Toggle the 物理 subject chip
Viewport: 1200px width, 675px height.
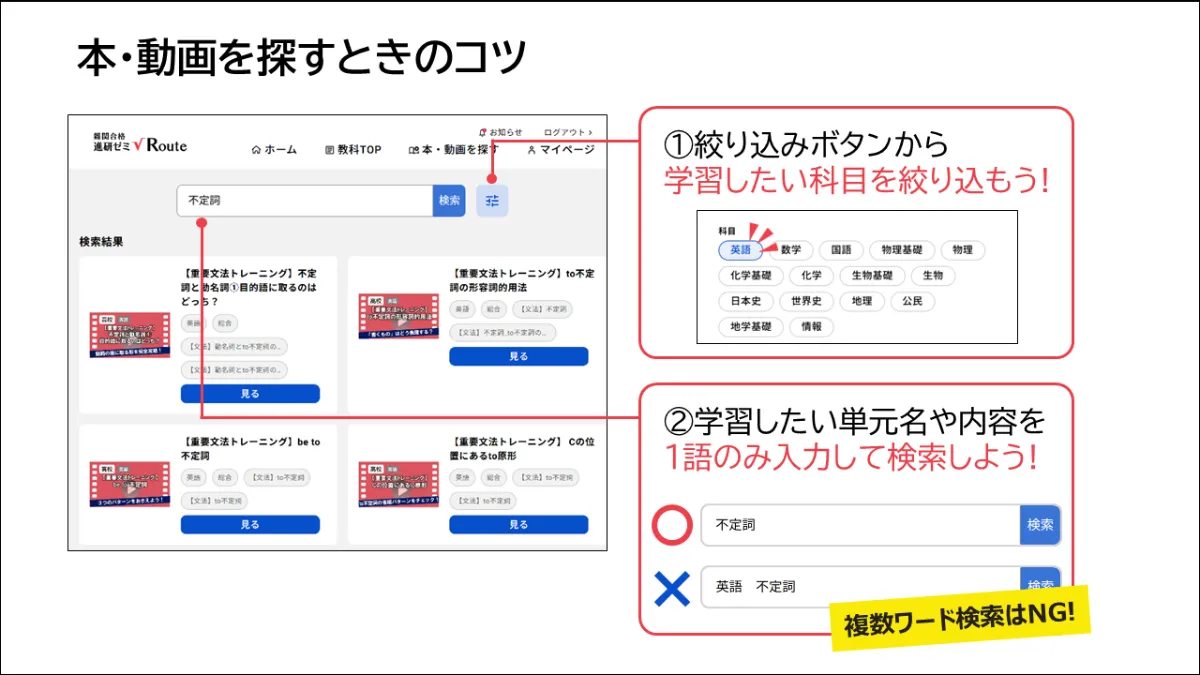click(963, 250)
